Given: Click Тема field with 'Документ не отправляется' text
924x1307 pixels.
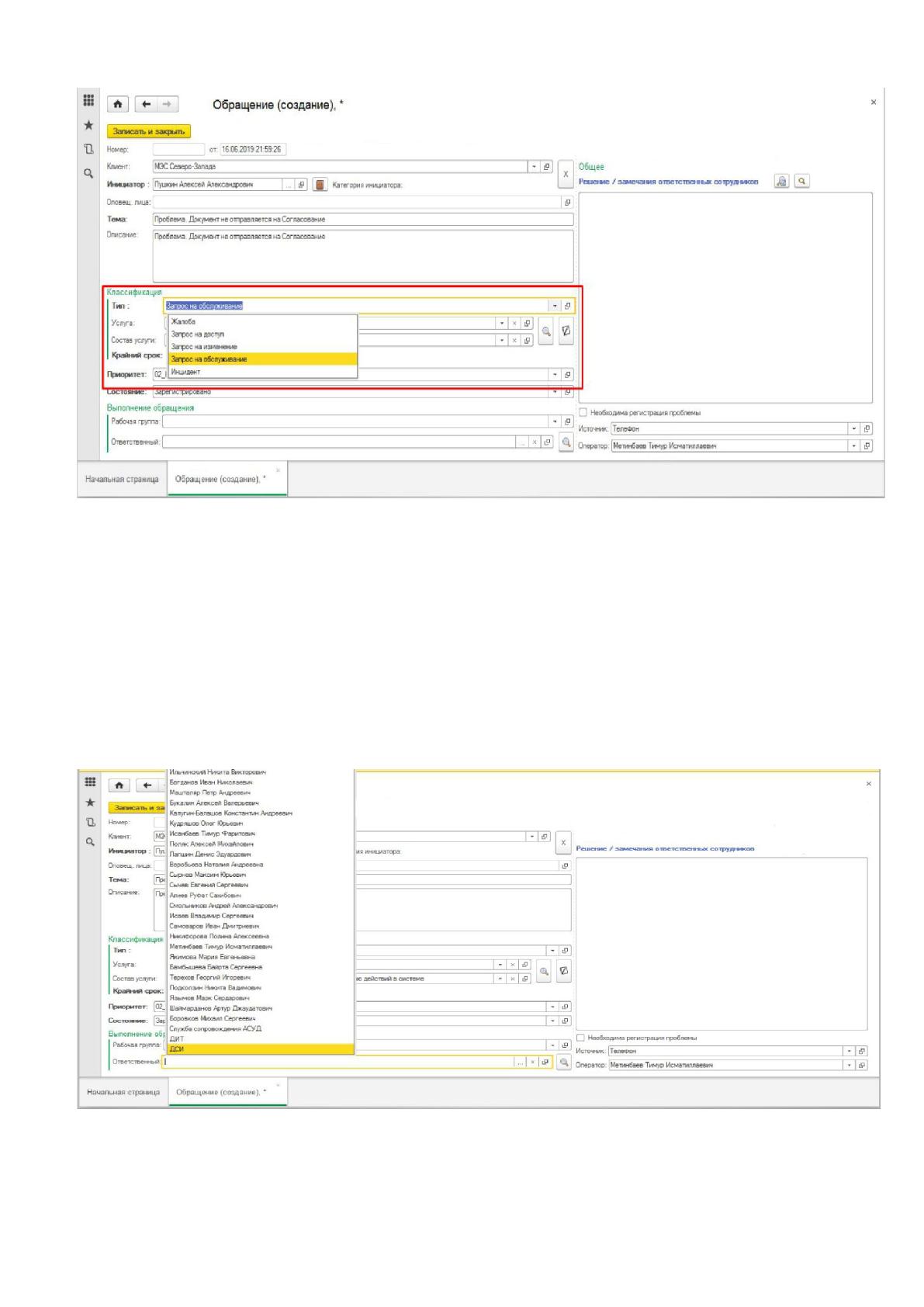Looking at the screenshot, I should point(363,220).
